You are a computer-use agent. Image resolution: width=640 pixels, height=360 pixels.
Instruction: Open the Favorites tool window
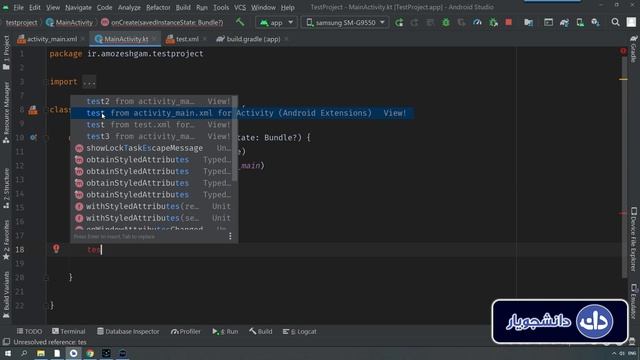click(6, 240)
